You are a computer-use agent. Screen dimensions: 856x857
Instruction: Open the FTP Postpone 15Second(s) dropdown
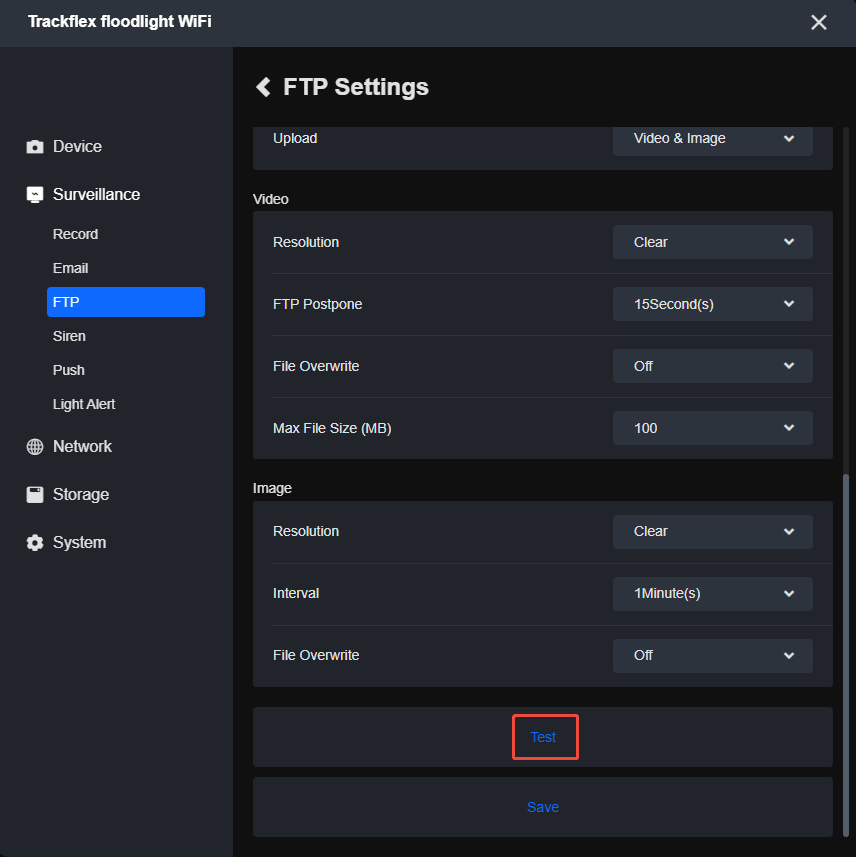[x=712, y=304]
